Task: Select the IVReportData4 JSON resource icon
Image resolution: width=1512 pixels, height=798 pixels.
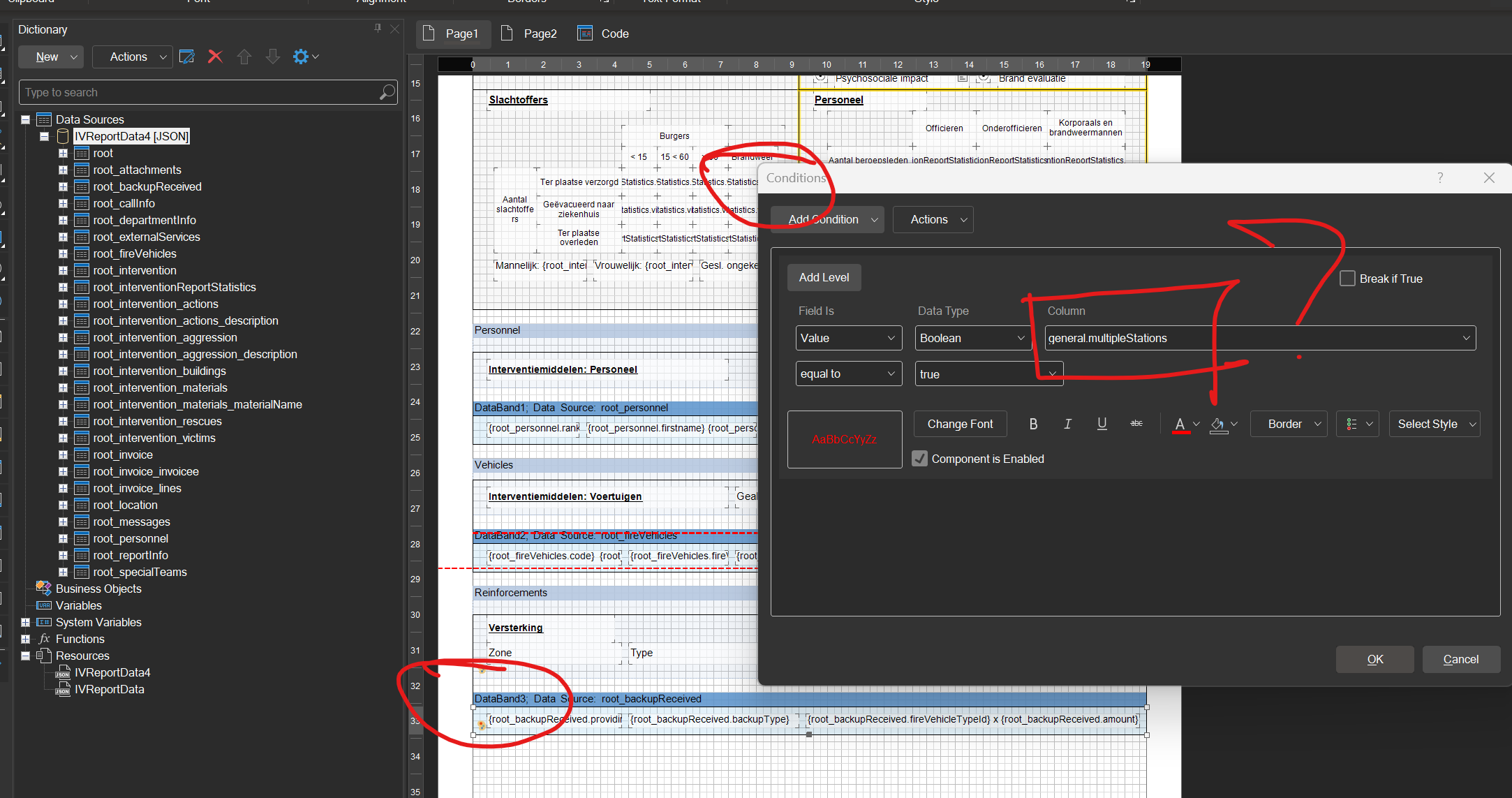Action: pyautogui.click(x=62, y=672)
